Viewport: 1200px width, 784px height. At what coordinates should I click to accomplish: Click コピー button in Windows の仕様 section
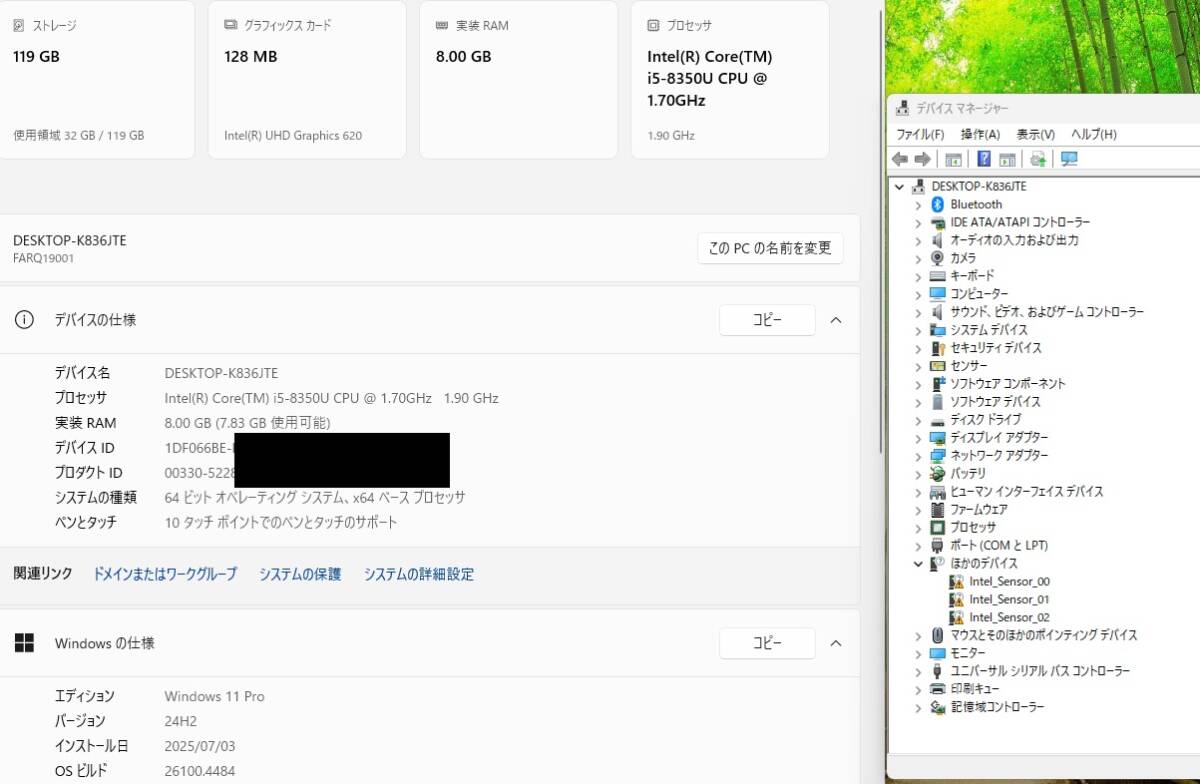[x=767, y=643]
